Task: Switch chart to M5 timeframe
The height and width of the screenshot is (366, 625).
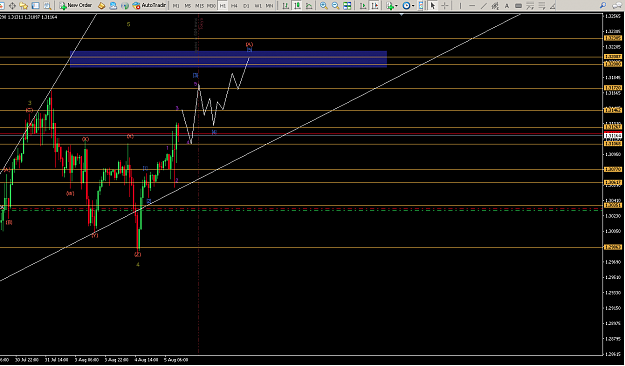Action: [x=188, y=6]
